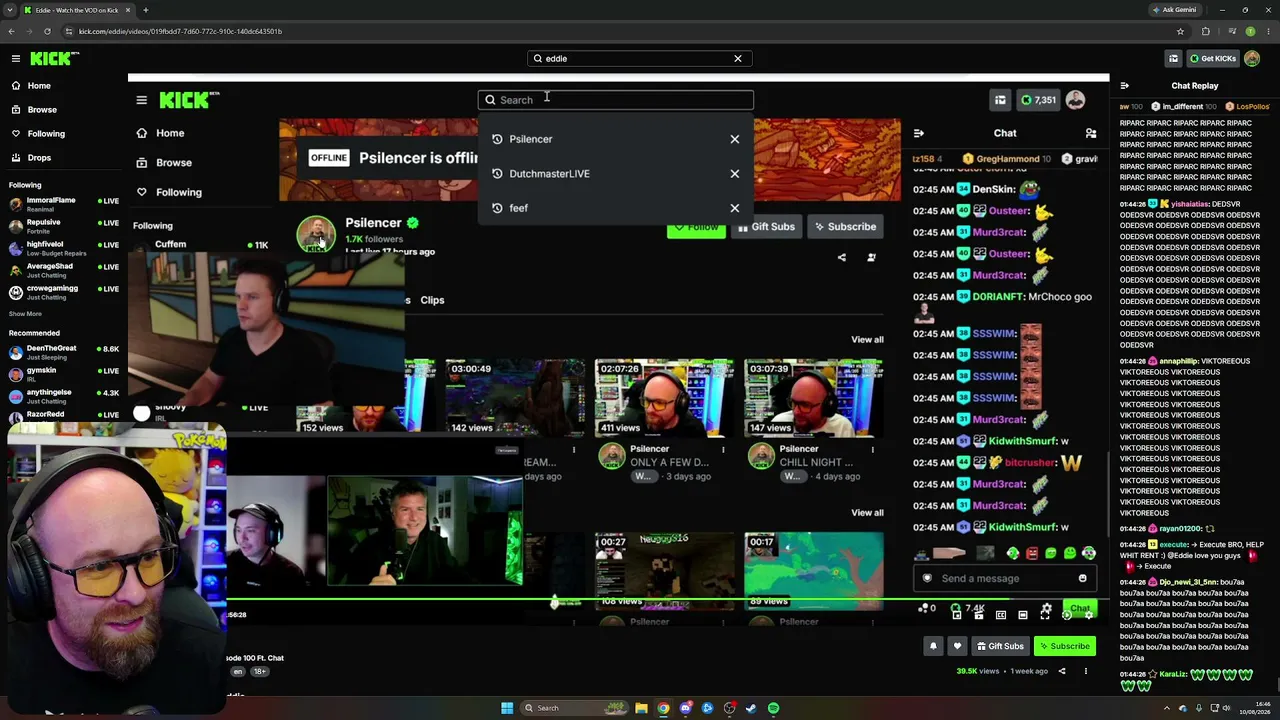Remove 'DutchmasterLIVE' from recent searches
1280x720 pixels.
735,174
